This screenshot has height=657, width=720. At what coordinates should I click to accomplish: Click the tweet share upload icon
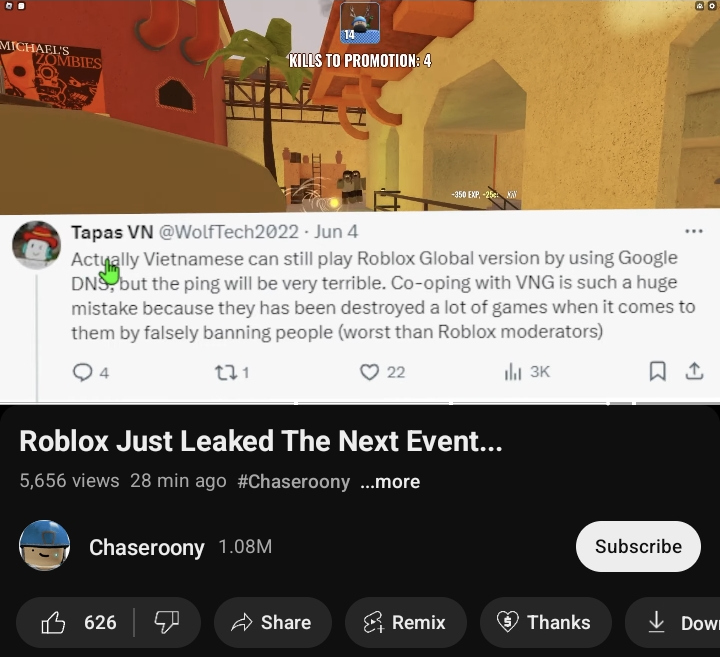point(694,371)
